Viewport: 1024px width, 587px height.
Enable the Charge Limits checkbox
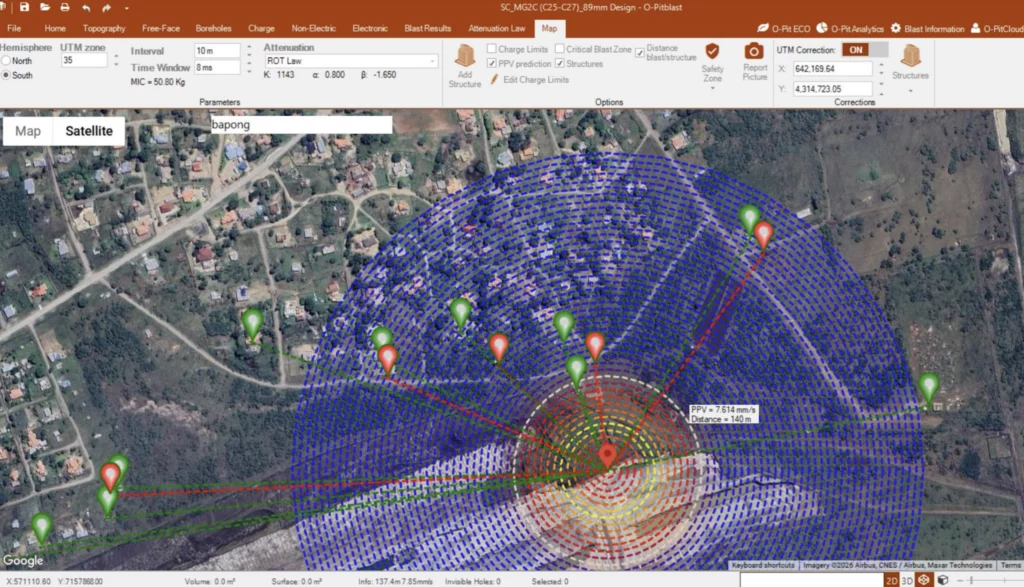click(x=492, y=49)
